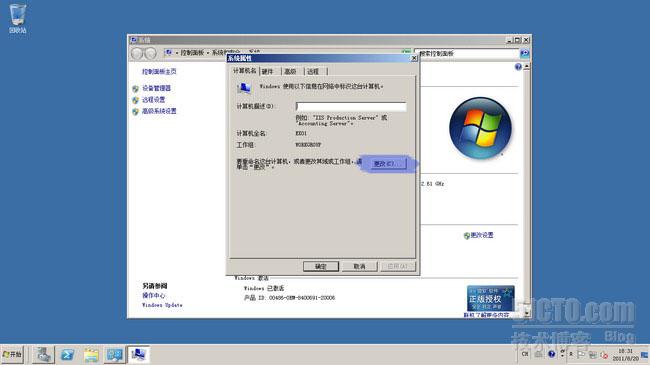650x365 pixels.
Task: Open the 高级系统设置 link
Action: coord(159,111)
